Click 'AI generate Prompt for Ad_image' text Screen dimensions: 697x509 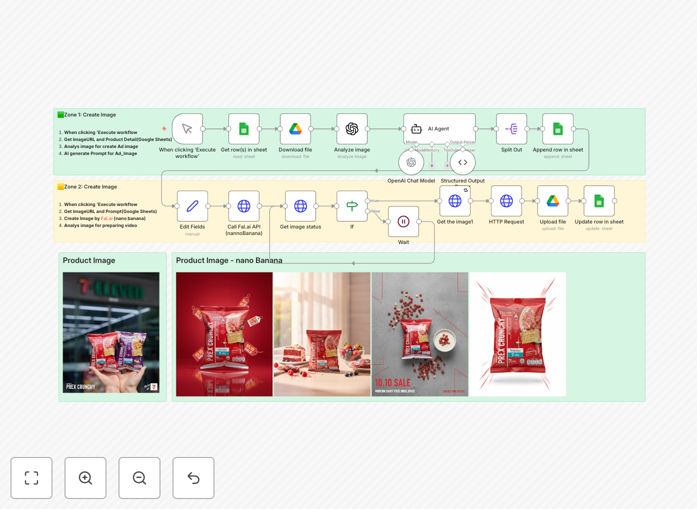pyautogui.click(x=100, y=153)
